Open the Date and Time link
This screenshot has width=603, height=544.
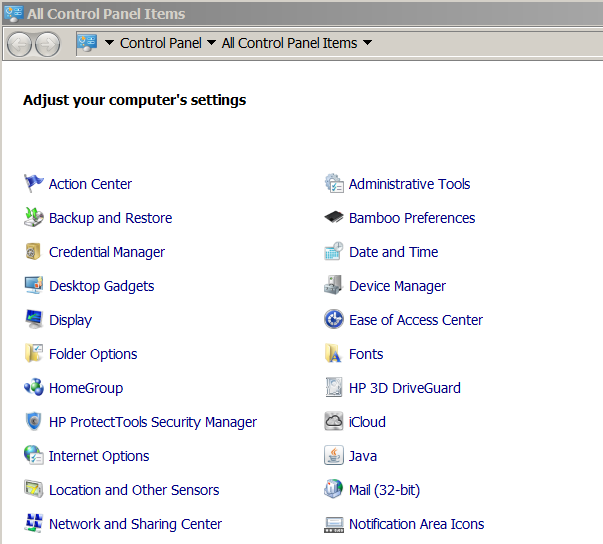click(393, 252)
